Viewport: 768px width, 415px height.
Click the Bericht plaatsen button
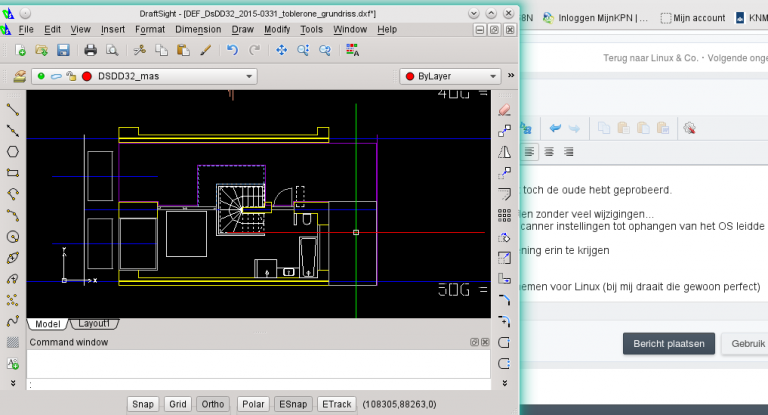668,343
